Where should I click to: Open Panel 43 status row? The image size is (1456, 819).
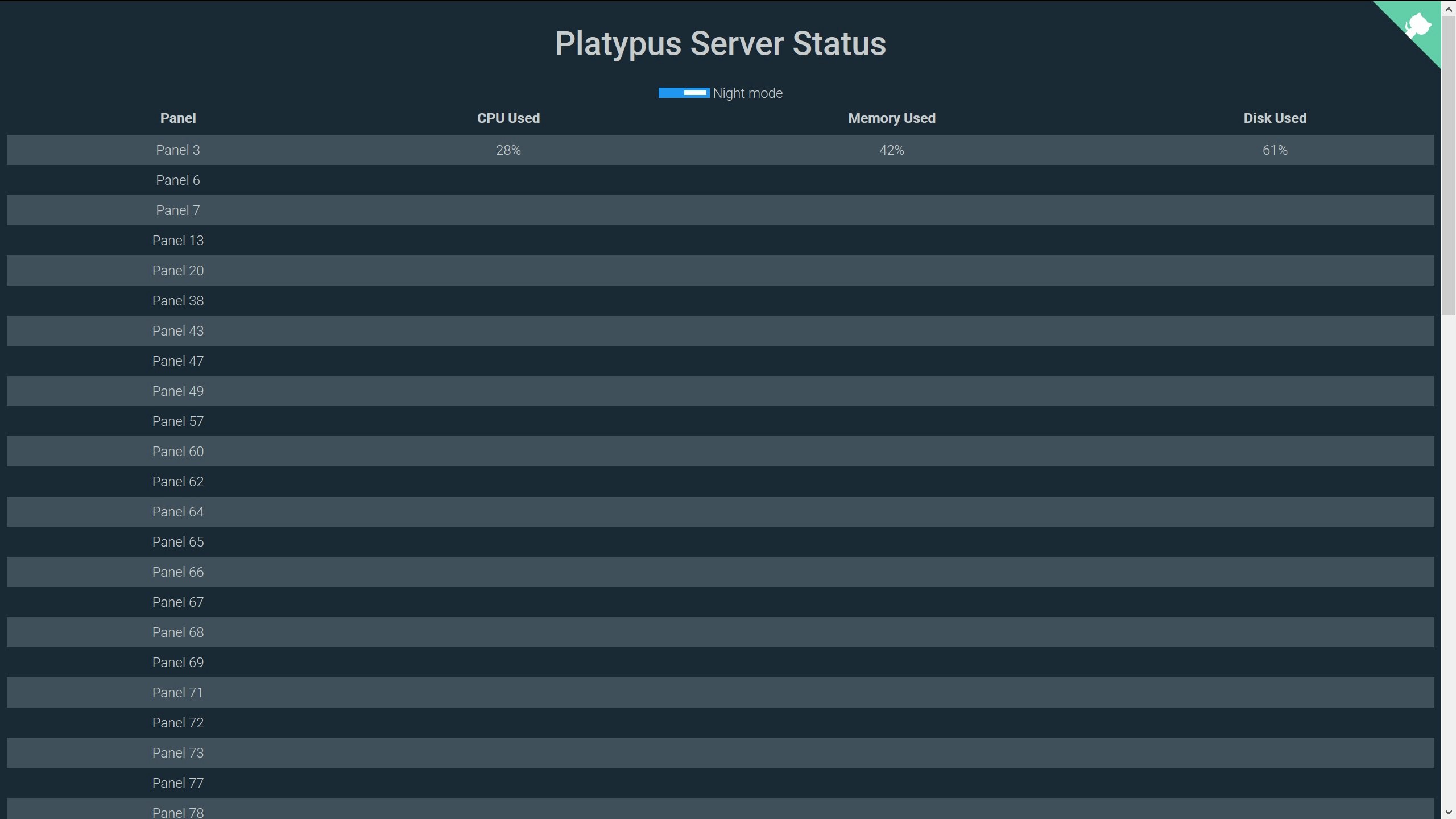[x=178, y=330]
